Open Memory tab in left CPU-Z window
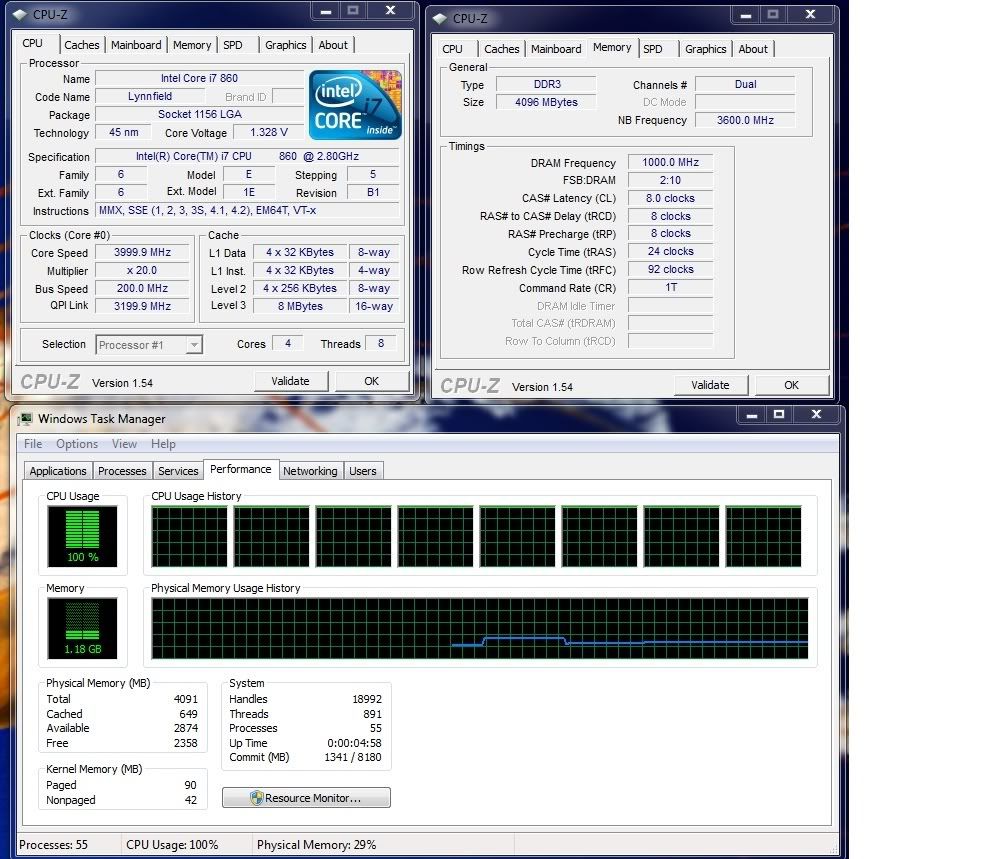 click(x=192, y=45)
